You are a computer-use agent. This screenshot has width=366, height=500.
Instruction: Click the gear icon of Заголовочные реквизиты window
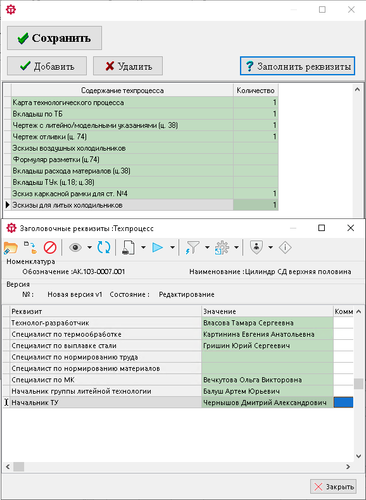[11, 228]
